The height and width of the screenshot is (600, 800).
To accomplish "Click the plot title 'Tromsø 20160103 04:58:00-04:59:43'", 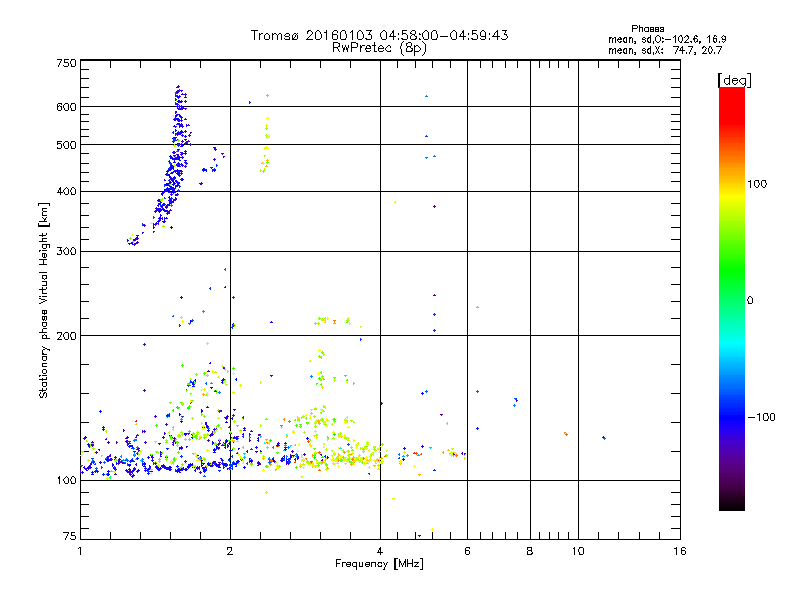I will 379,35.
